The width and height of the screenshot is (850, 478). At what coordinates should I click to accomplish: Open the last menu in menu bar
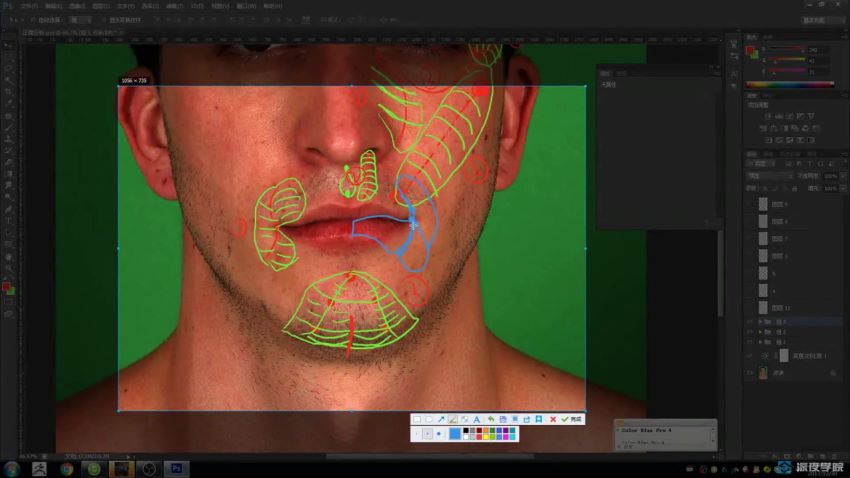273,6
